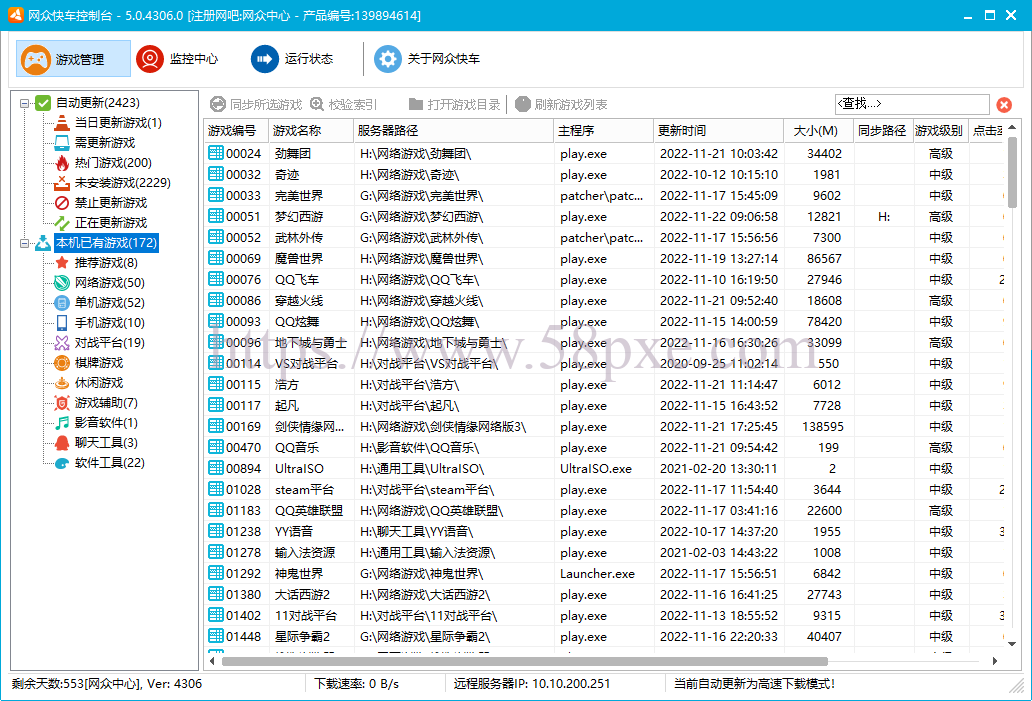The width and height of the screenshot is (1032, 701).
Task: Click the shield icon for 游戏辅助(7)
Action: point(62,403)
